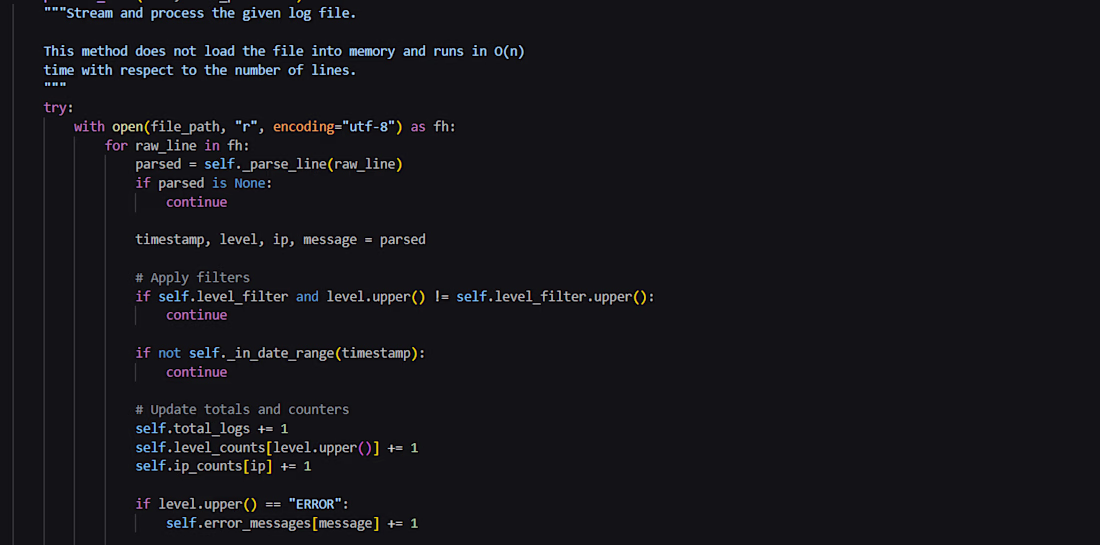
Task: Click continue below the level_filter check
Action: coord(196,316)
